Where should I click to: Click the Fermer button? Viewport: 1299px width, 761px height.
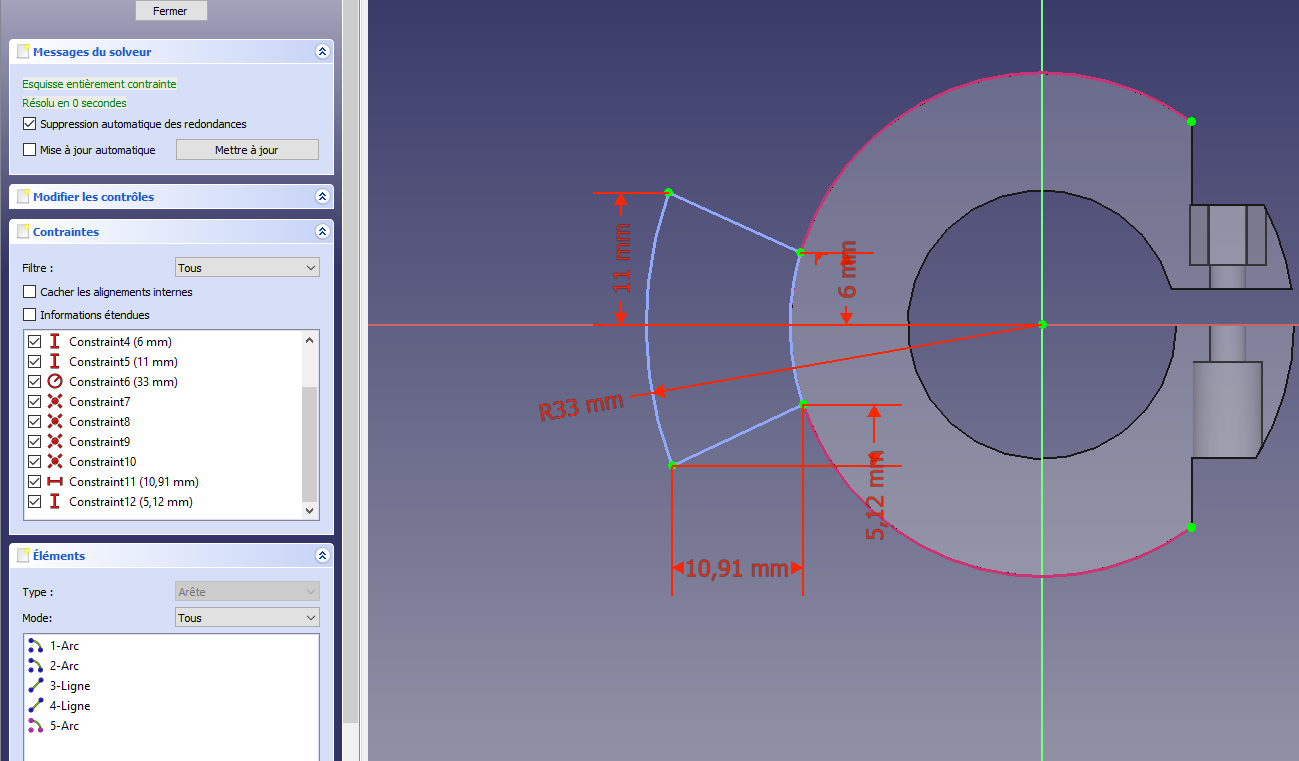[171, 11]
